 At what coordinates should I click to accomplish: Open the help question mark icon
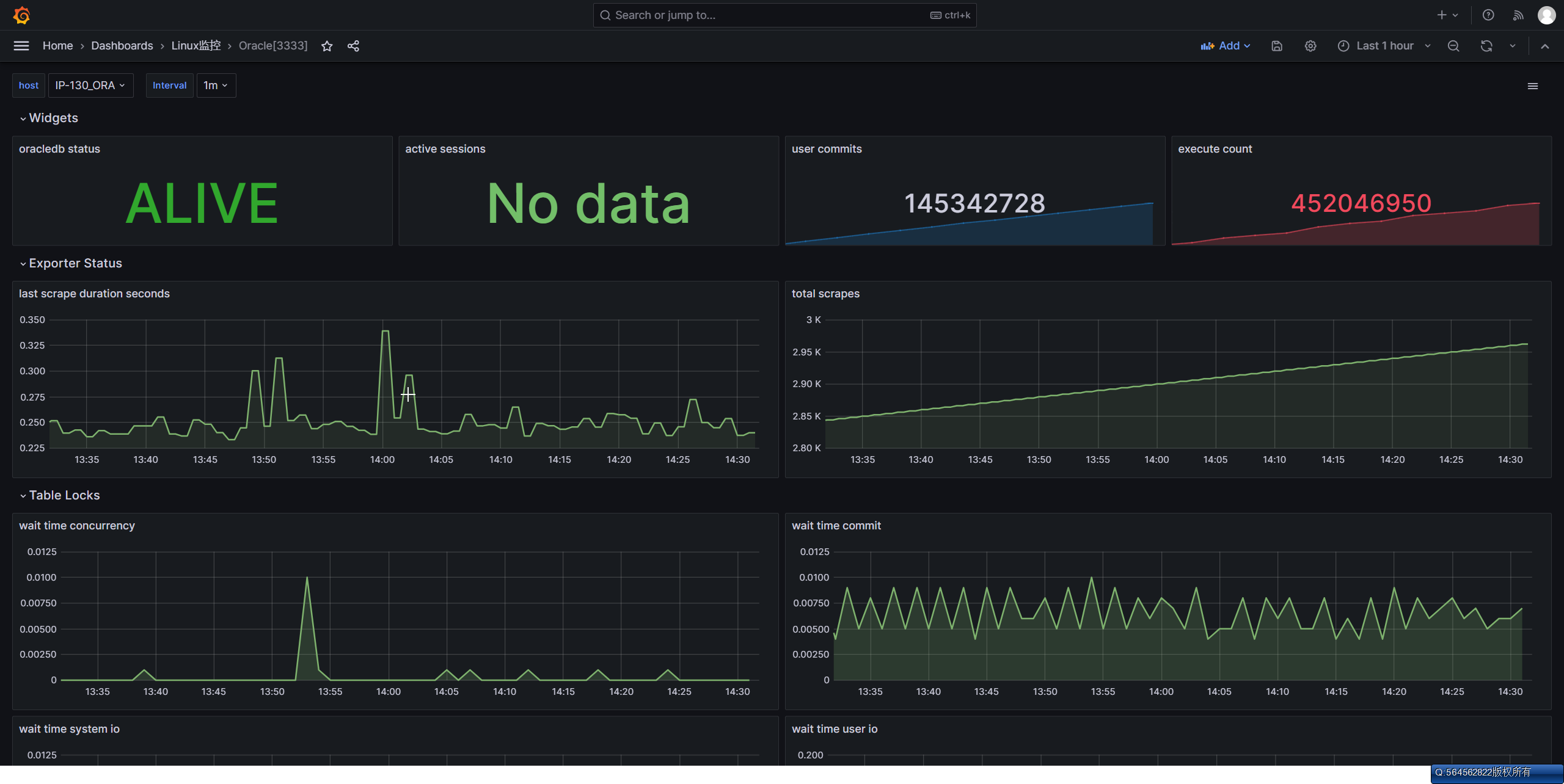(1488, 15)
